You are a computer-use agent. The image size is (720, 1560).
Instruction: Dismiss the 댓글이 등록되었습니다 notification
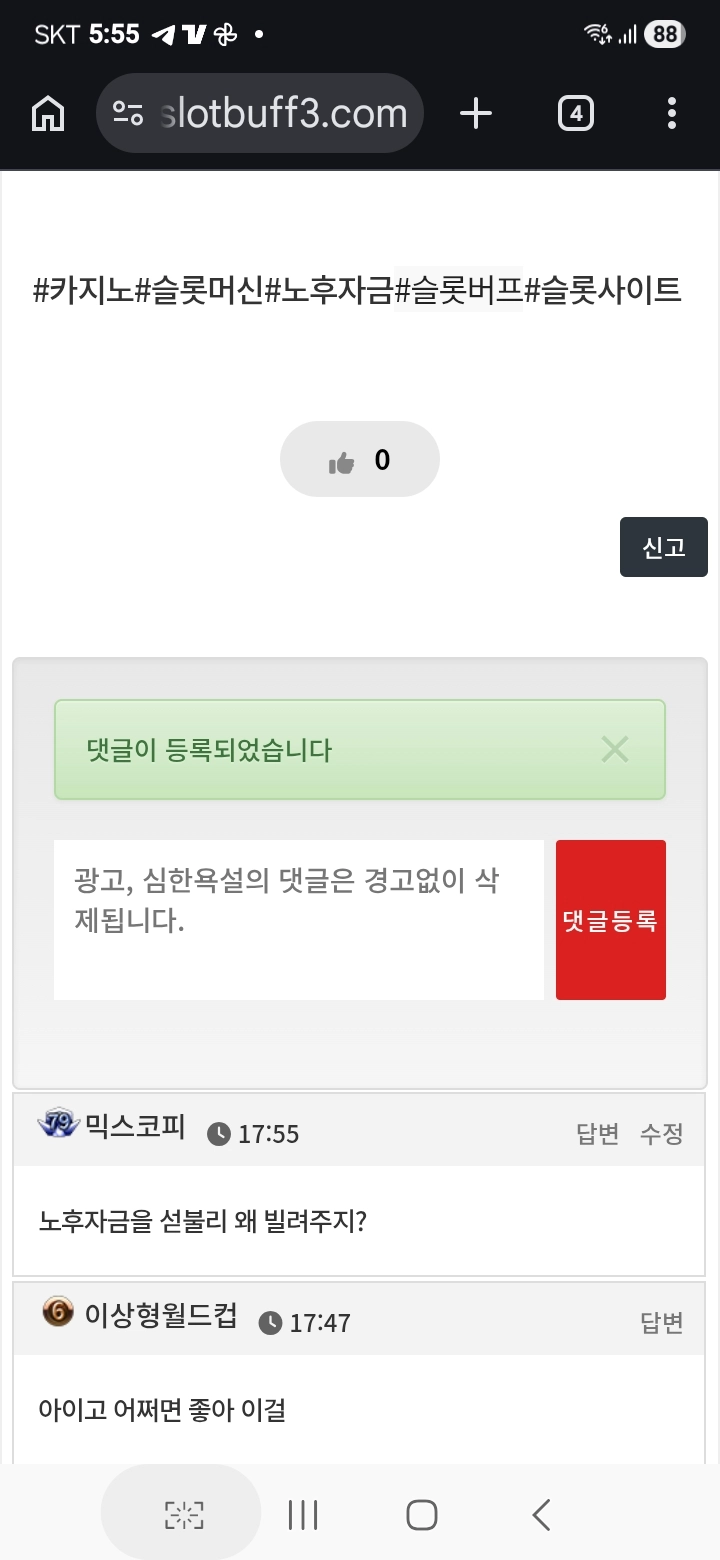pyautogui.click(x=615, y=749)
